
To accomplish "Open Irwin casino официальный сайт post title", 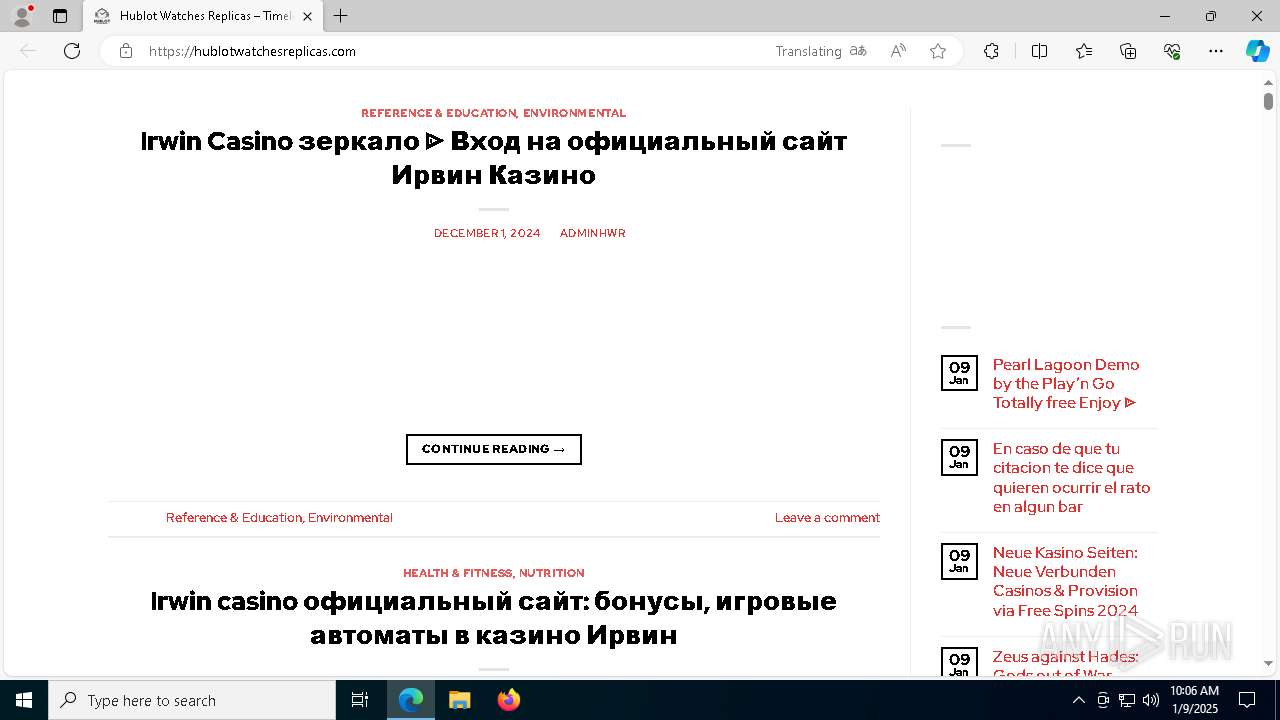I will click(494, 618).
